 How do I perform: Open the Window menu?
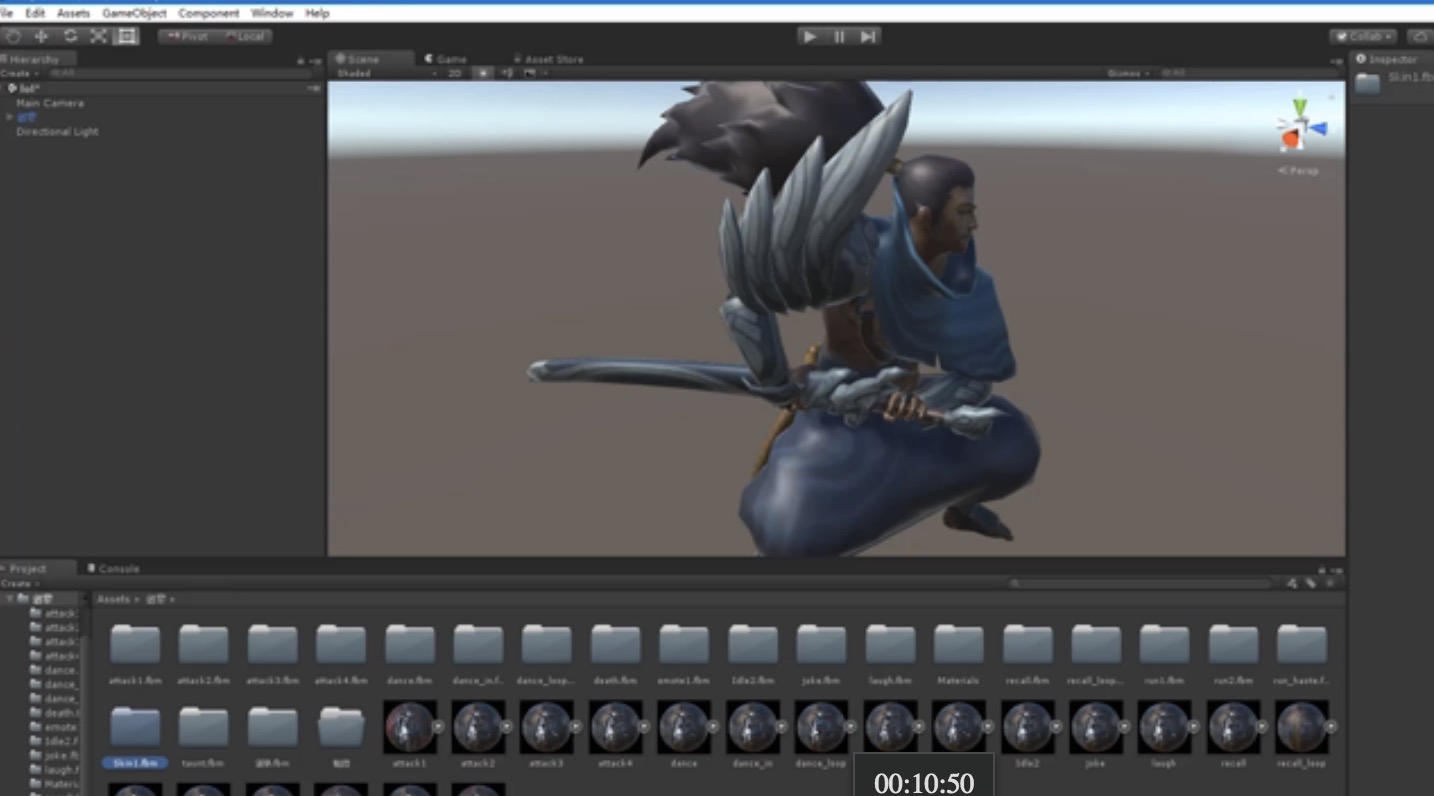pyautogui.click(x=272, y=13)
